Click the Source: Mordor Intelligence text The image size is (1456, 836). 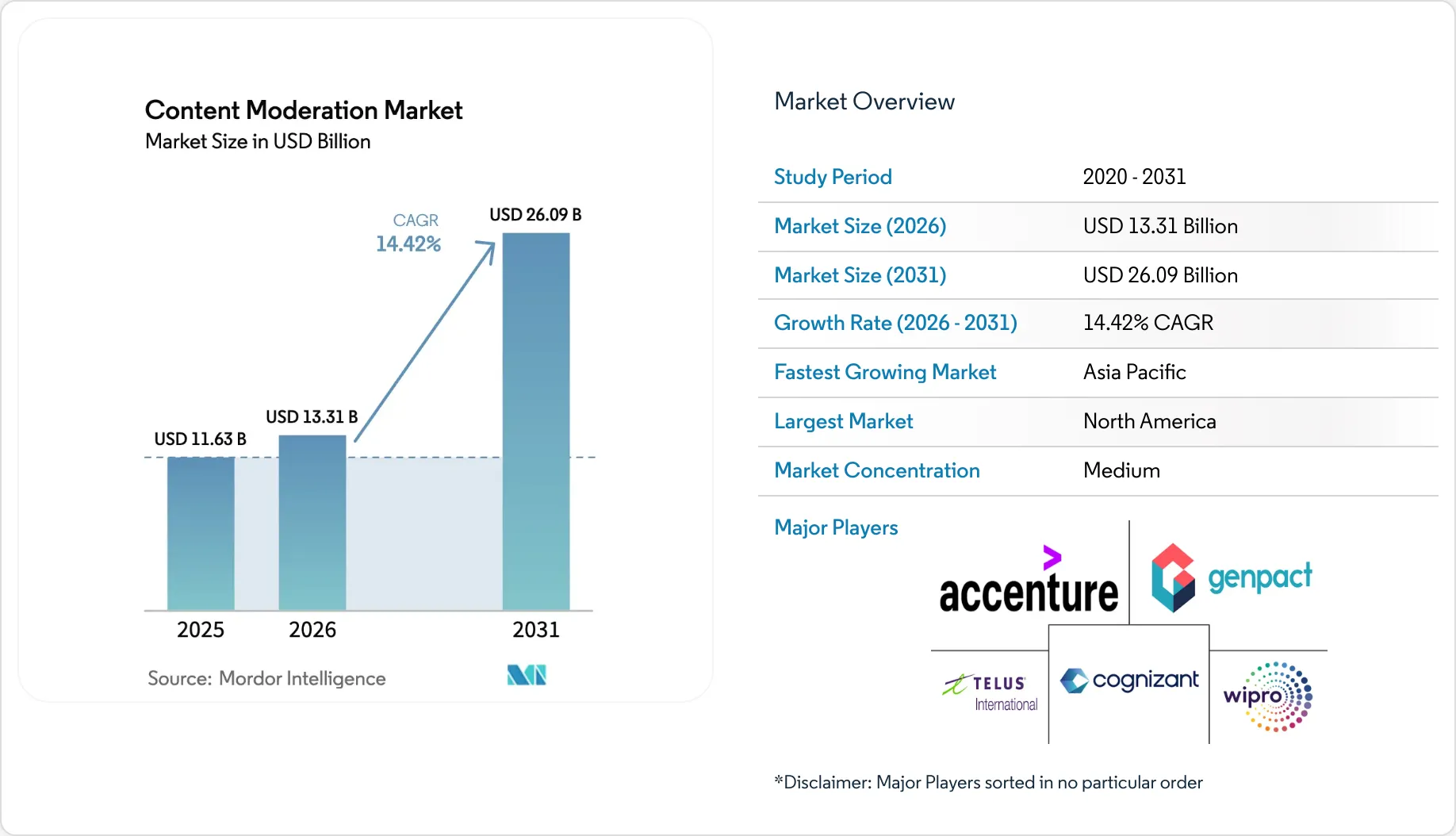[x=266, y=678]
